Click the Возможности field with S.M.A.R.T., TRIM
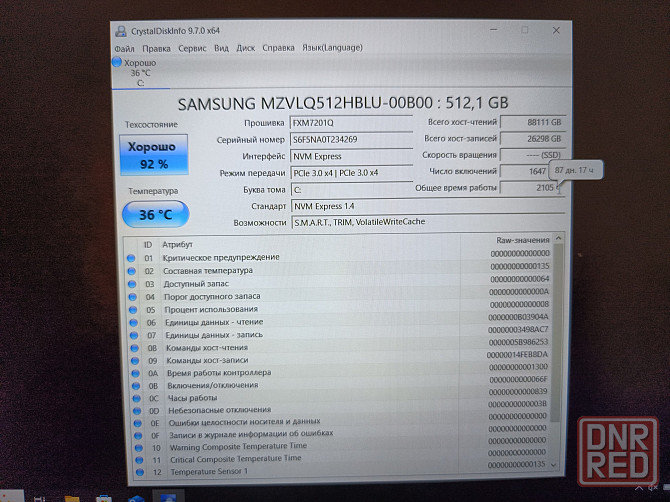670x502 pixels. point(428,222)
